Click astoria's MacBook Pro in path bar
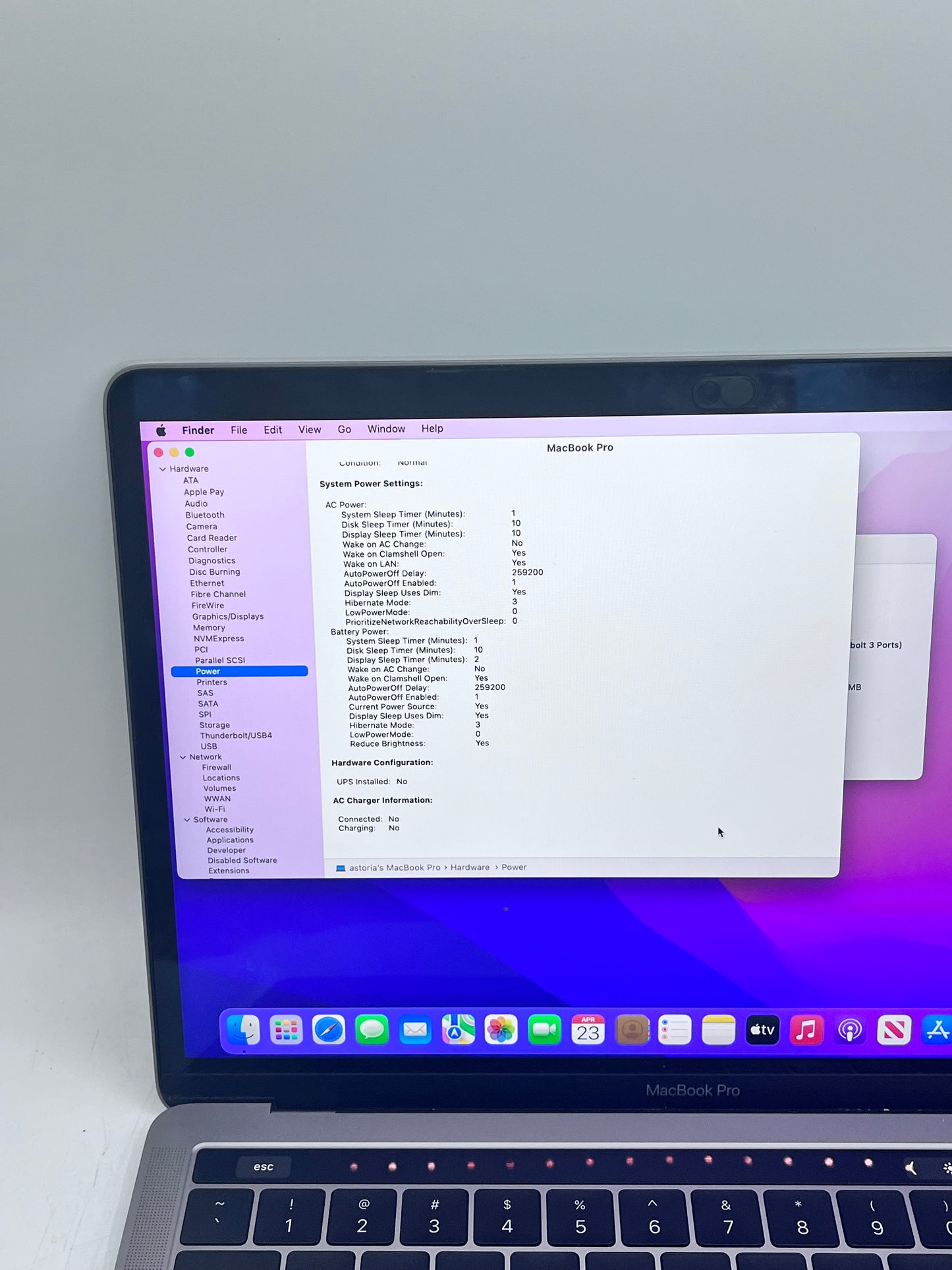 click(395, 867)
